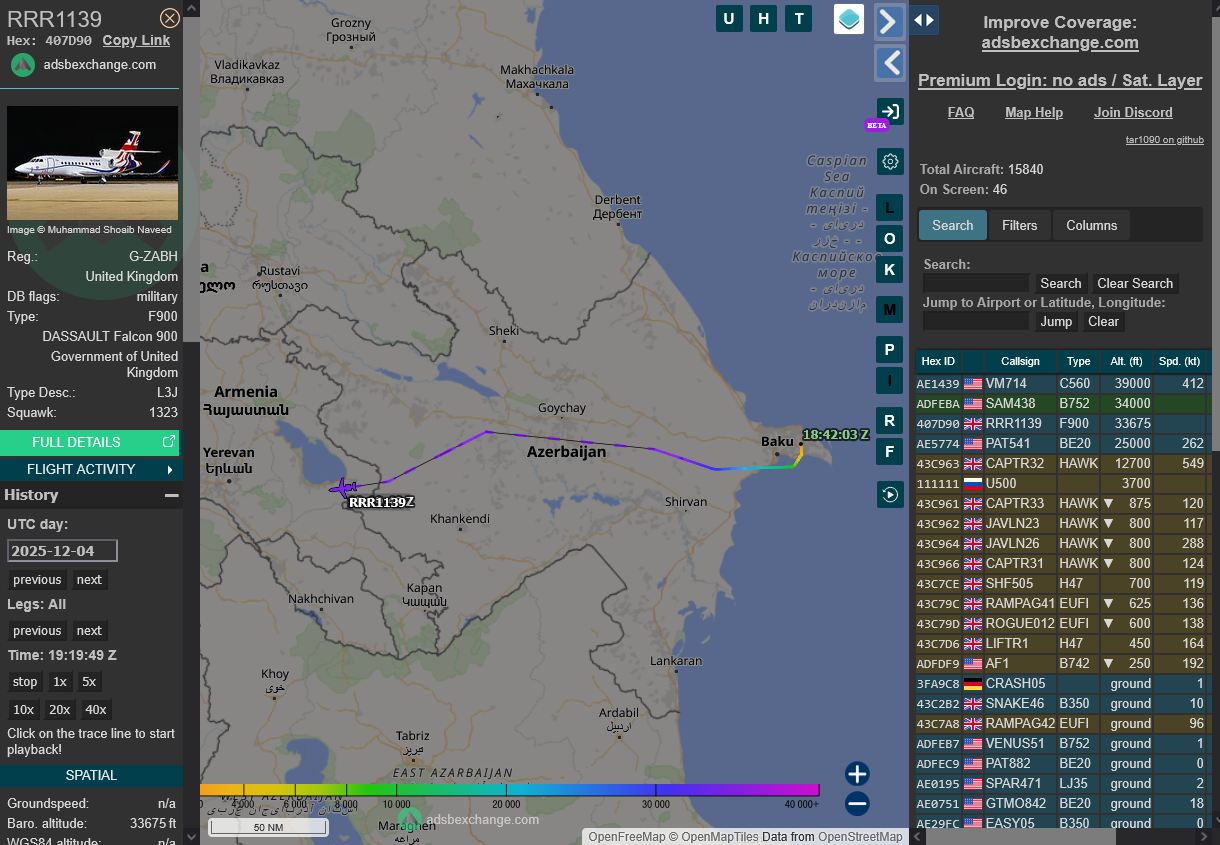Switch to the Filters tab

coord(1019,225)
